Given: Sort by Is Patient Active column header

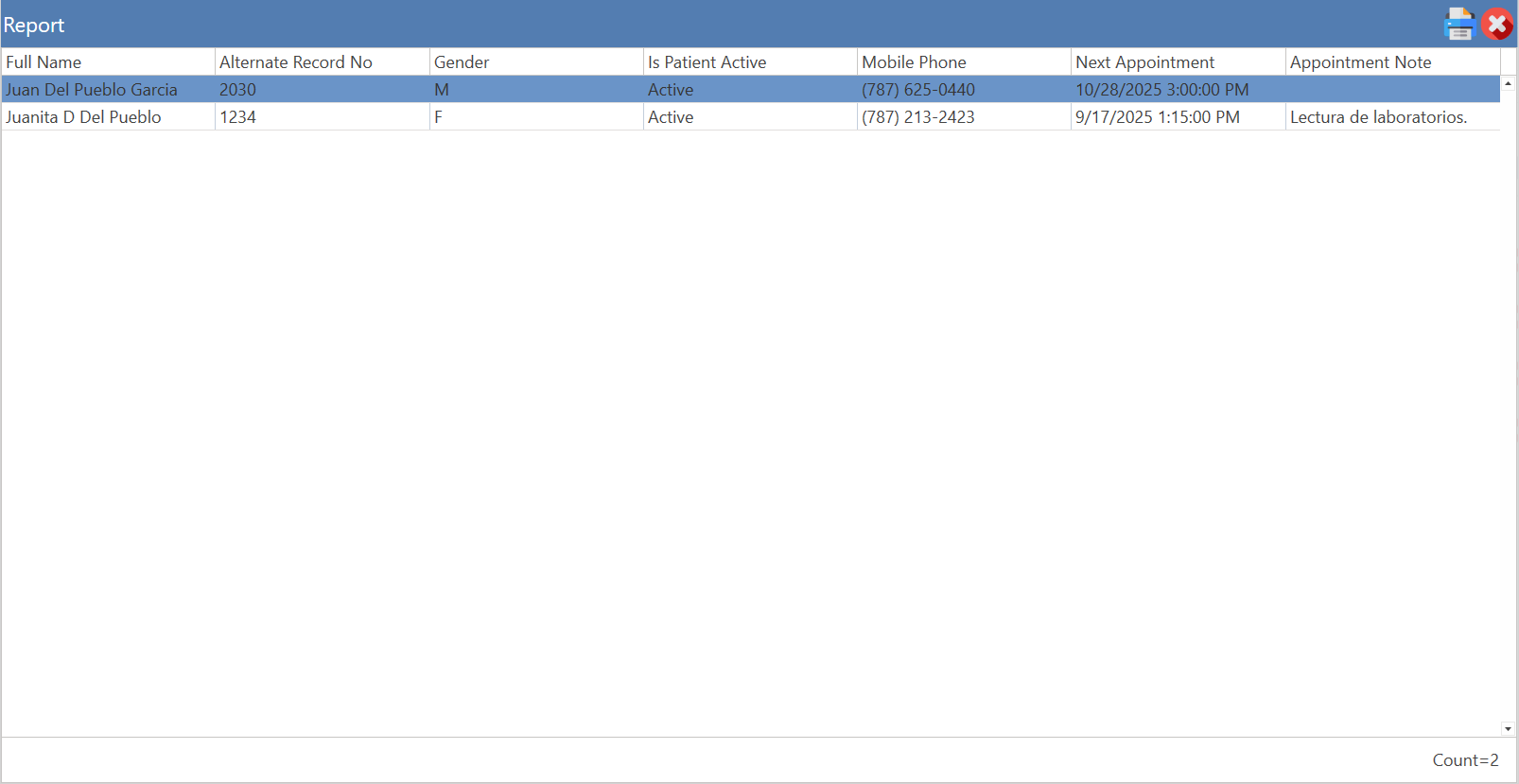Looking at the screenshot, I should pyautogui.click(x=750, y=61).
